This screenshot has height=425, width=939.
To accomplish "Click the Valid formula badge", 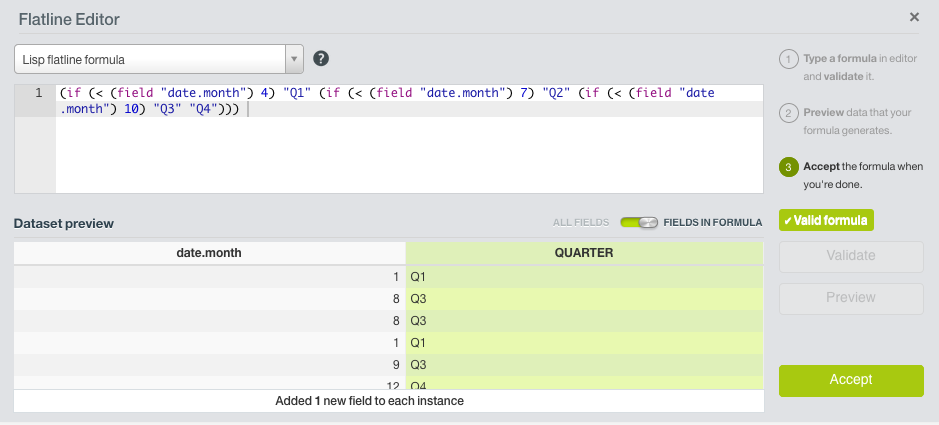I will (826, 220).
